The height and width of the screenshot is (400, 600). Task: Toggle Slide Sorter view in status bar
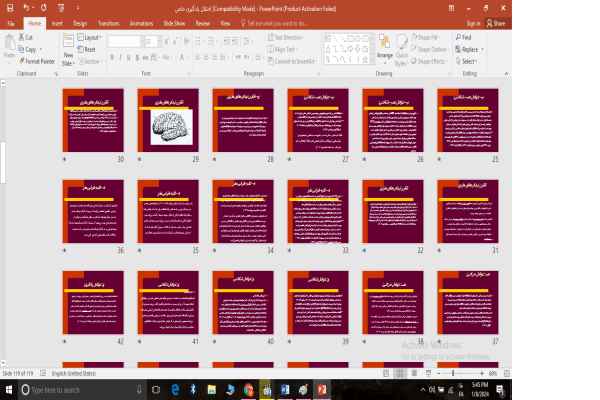tap(403, 373)
